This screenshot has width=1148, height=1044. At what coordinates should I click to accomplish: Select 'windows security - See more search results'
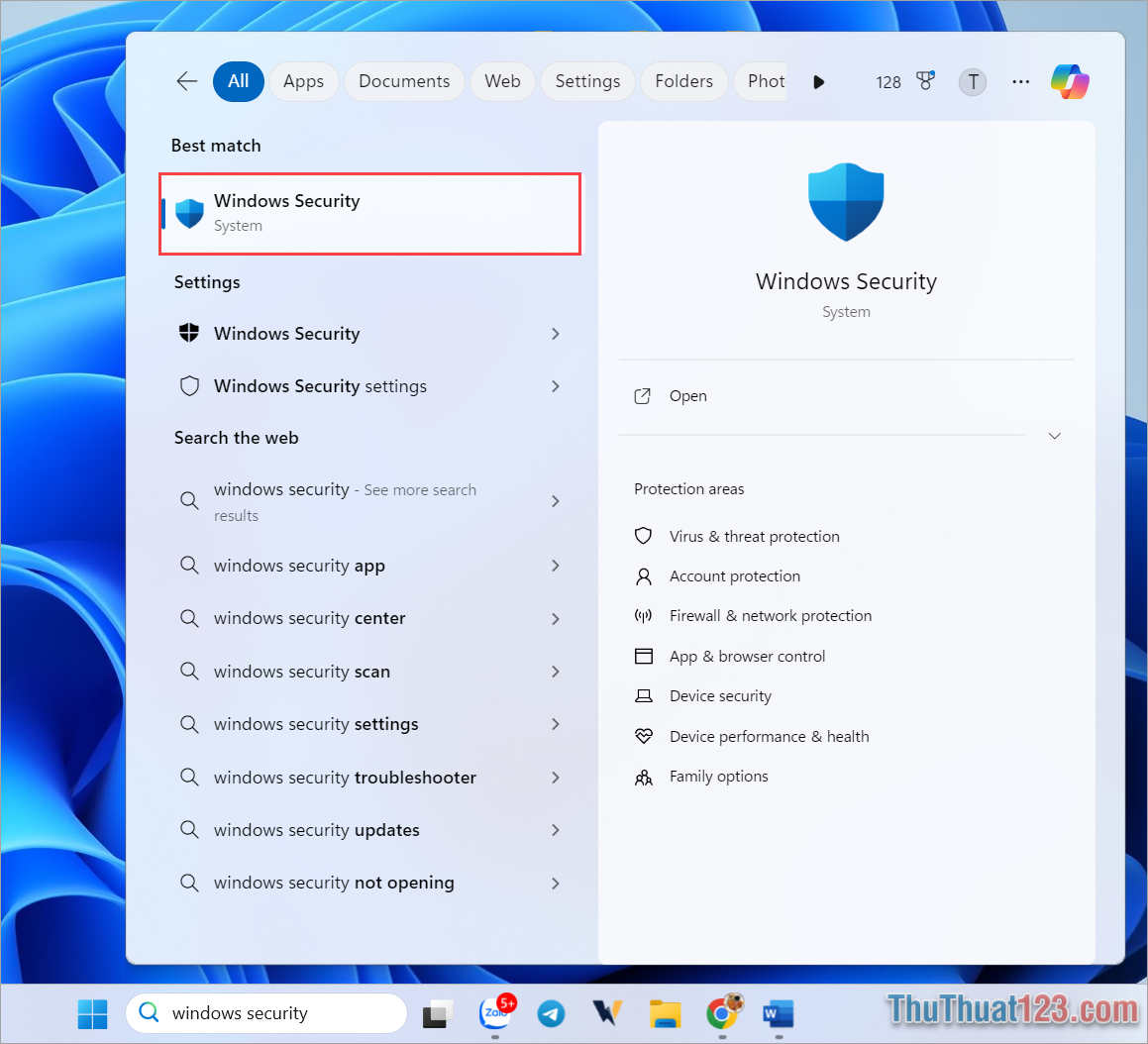(x=370, y=501)
